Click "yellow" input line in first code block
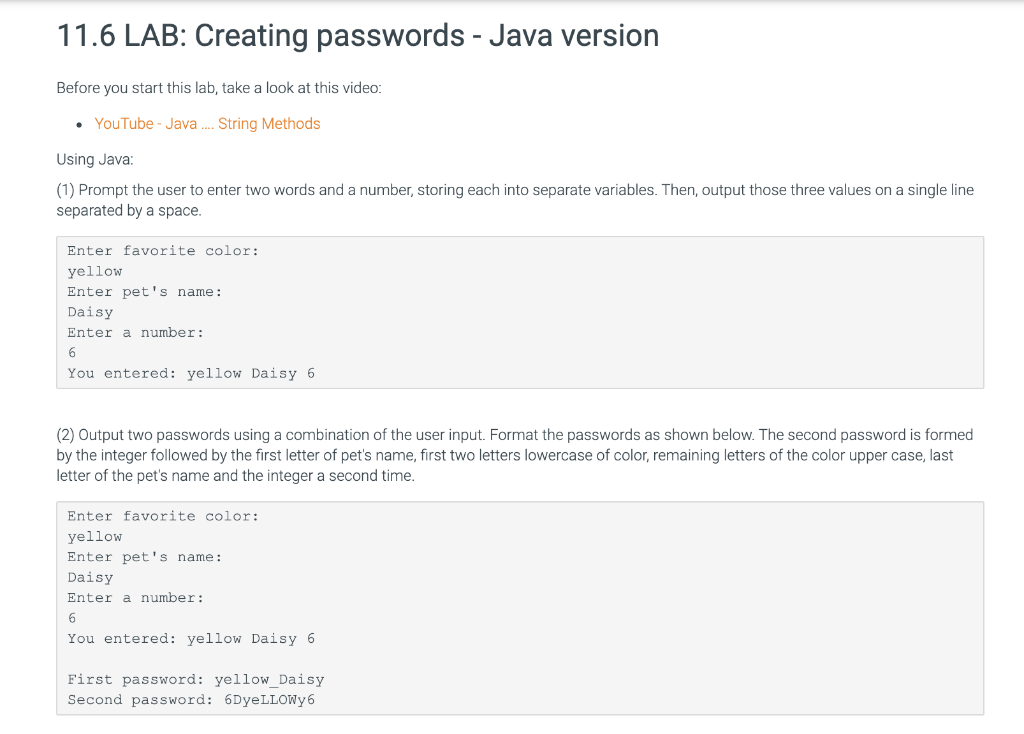The image size is (1024, 734). [95, 271]
